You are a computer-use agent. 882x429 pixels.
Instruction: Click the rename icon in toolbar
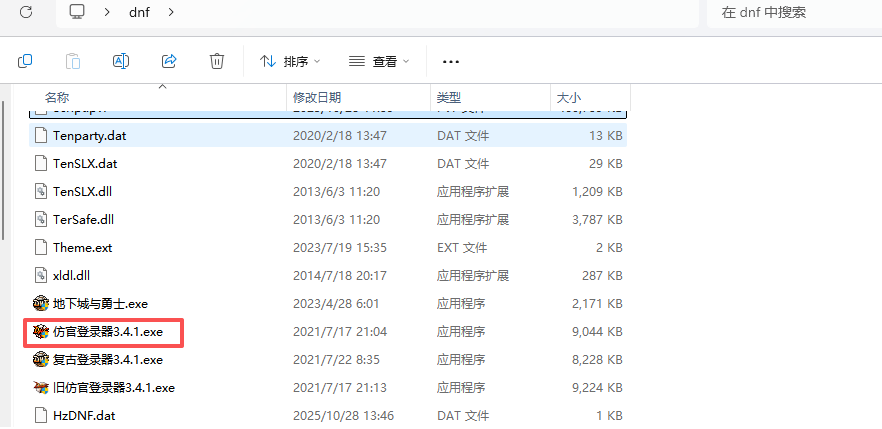tap(120, 62)
